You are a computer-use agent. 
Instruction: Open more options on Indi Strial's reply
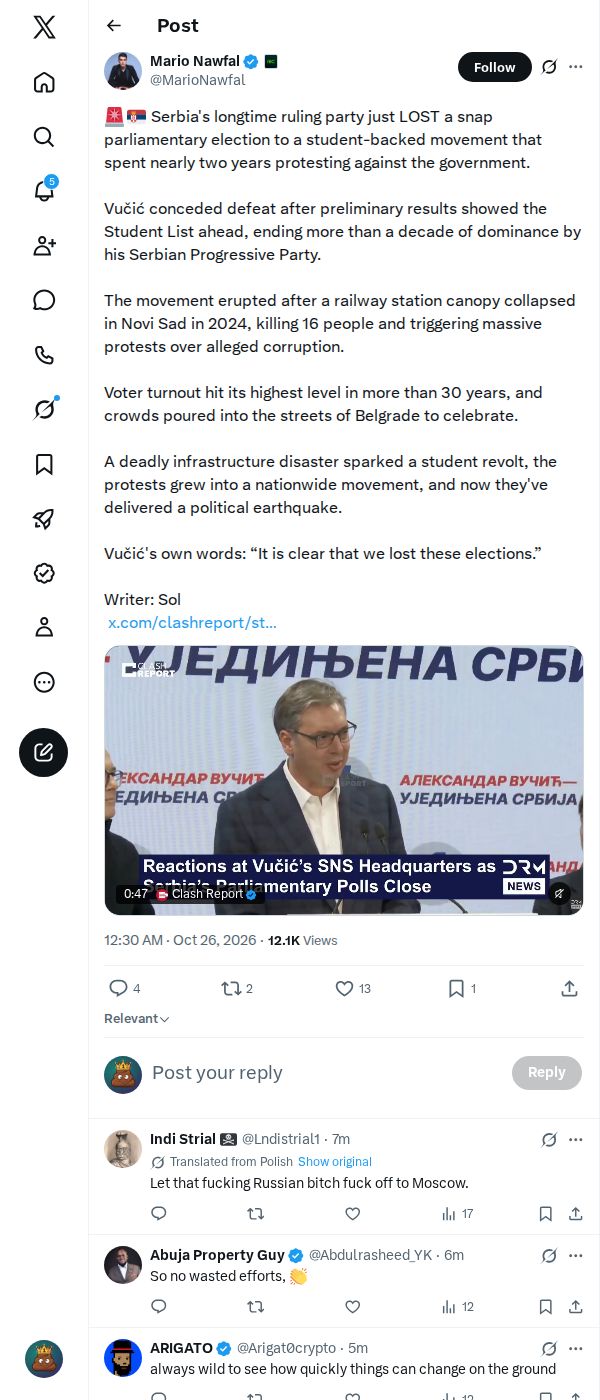click(x=576, y=1139)
